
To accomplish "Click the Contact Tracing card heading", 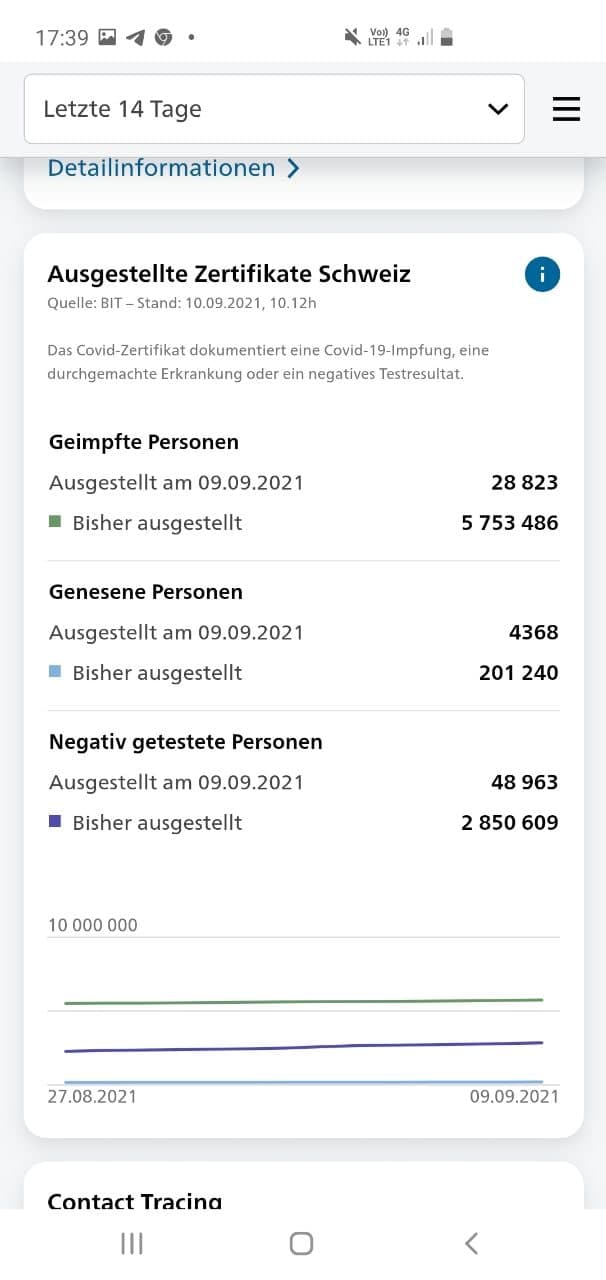I will [134, 1201].
